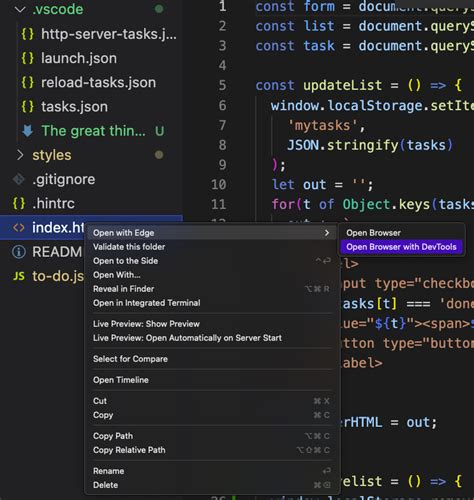Open the .gitignore file
Image resolution: width=474 pixels, height=500 pixels.
point(63,179)
